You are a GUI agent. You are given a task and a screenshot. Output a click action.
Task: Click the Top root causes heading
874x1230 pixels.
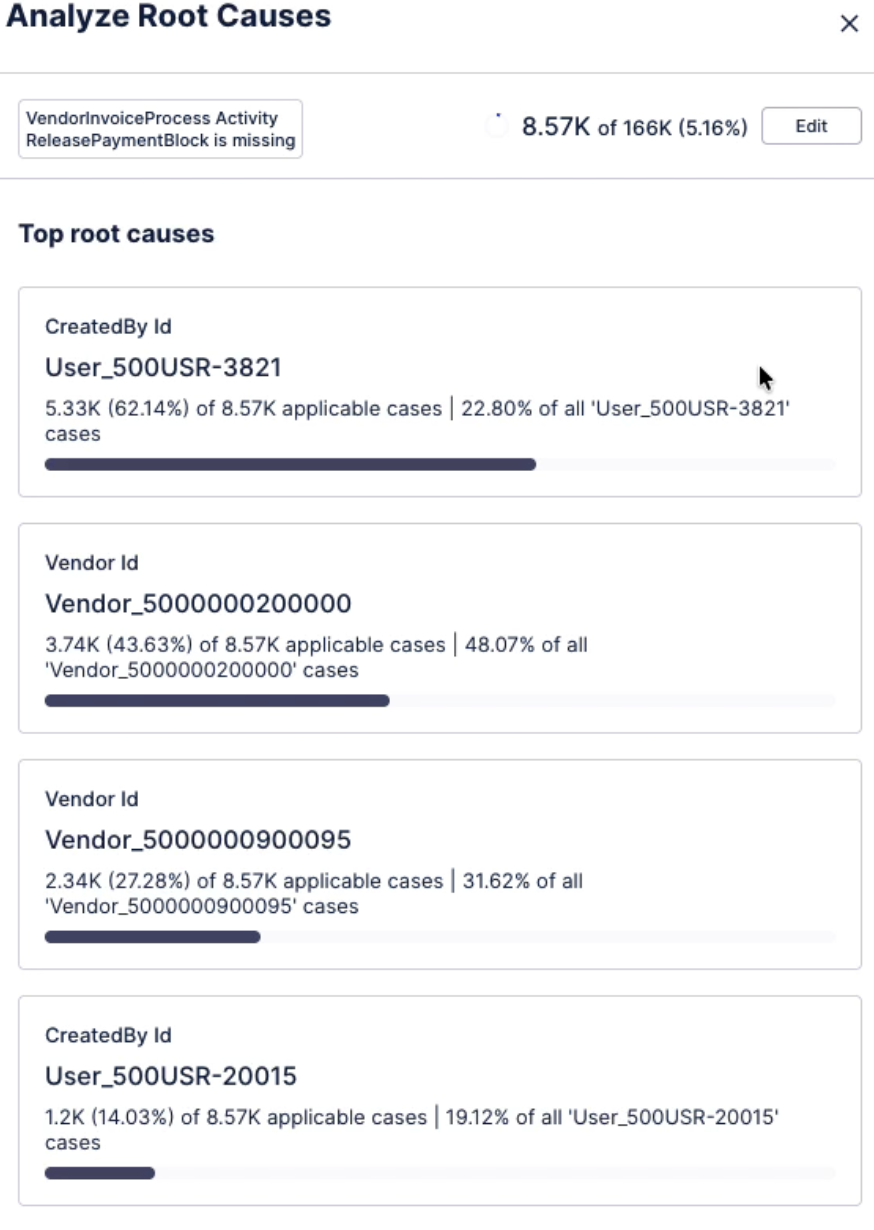tap(116, 234)
